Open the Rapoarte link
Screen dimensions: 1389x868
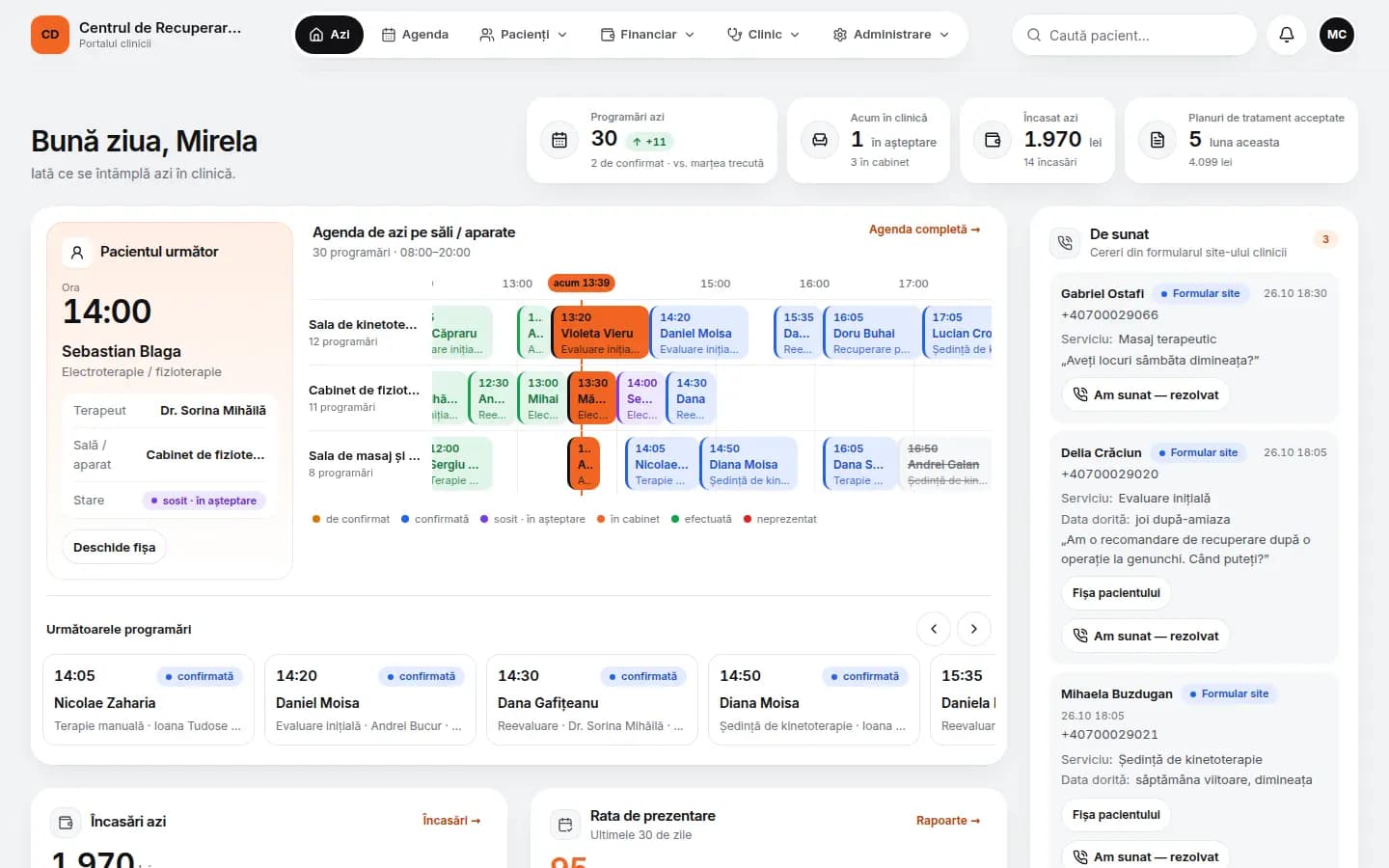tap(948, 821)
